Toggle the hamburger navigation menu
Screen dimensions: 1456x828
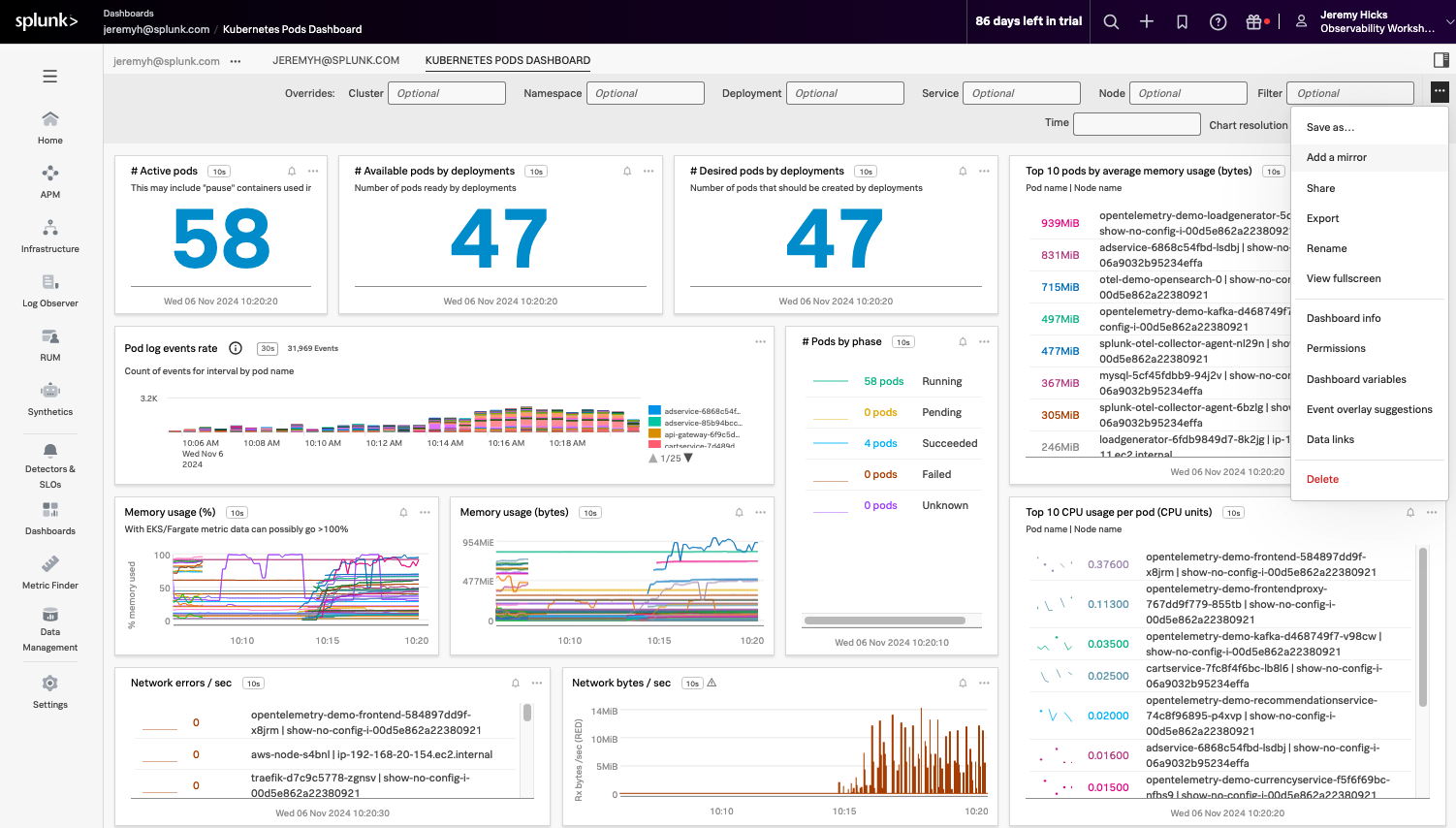click(x=50, y=77)
